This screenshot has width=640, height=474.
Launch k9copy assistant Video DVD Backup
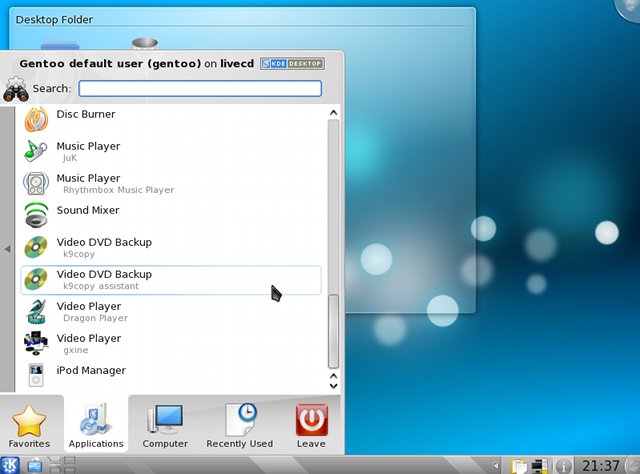tap(171, 280)
